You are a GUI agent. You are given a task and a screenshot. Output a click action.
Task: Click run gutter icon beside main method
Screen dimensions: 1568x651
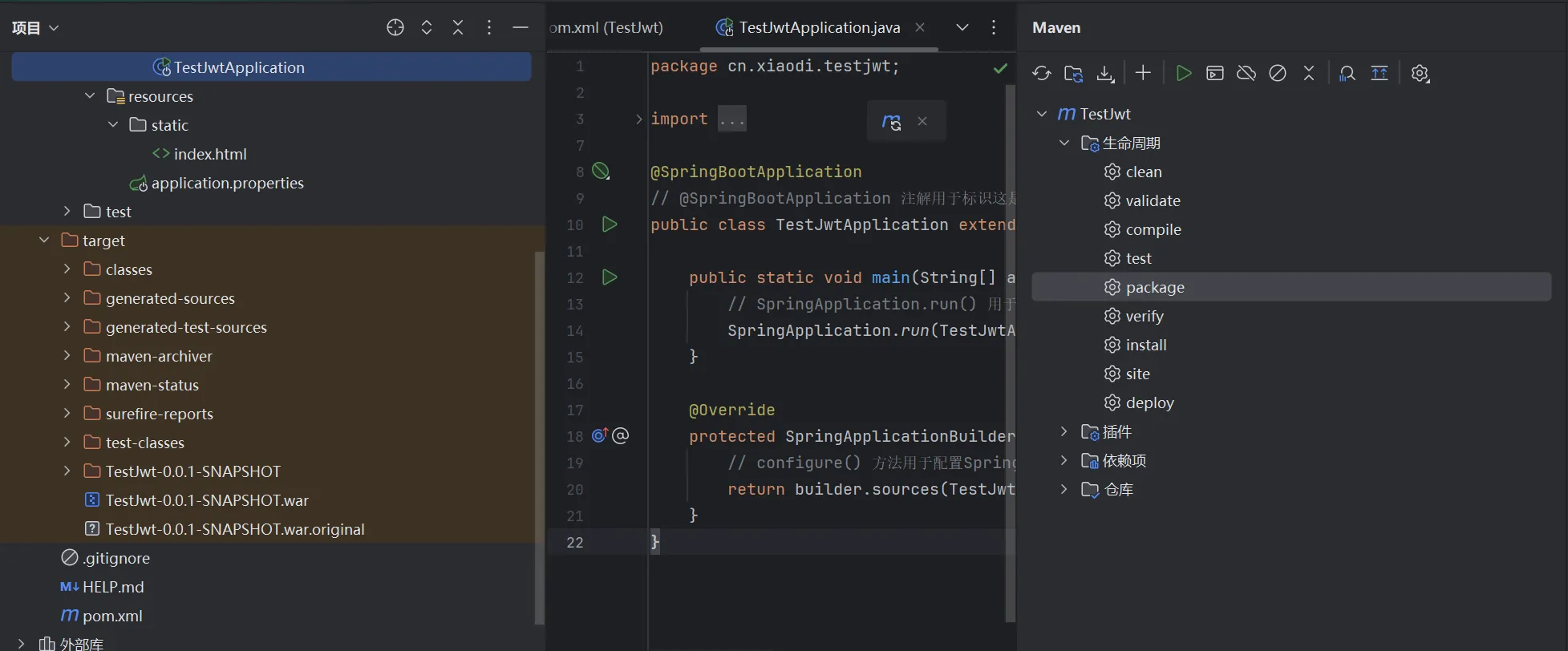coord(610,277)
